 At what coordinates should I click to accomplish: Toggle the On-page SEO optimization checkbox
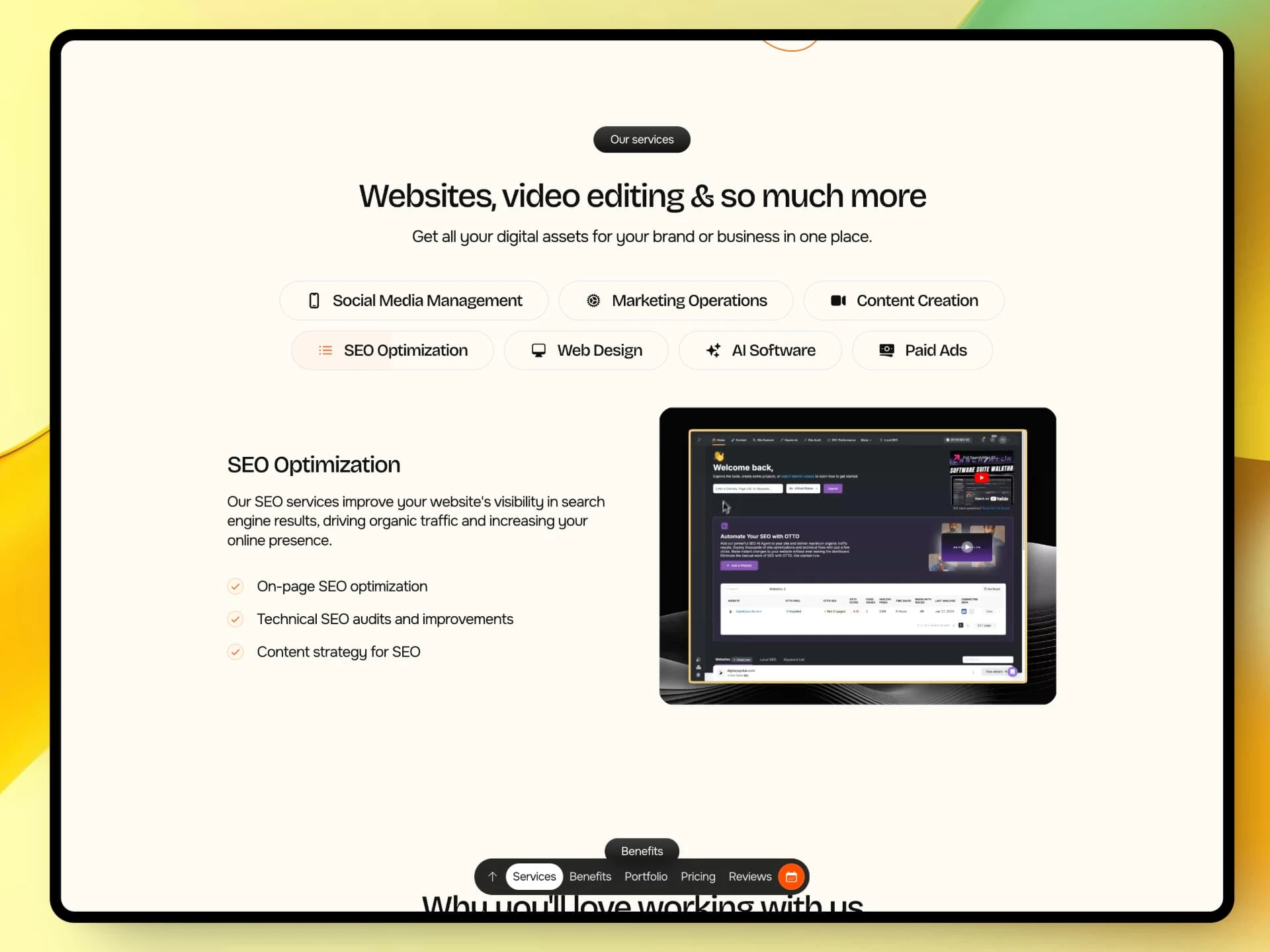click(x=236, y=585)
